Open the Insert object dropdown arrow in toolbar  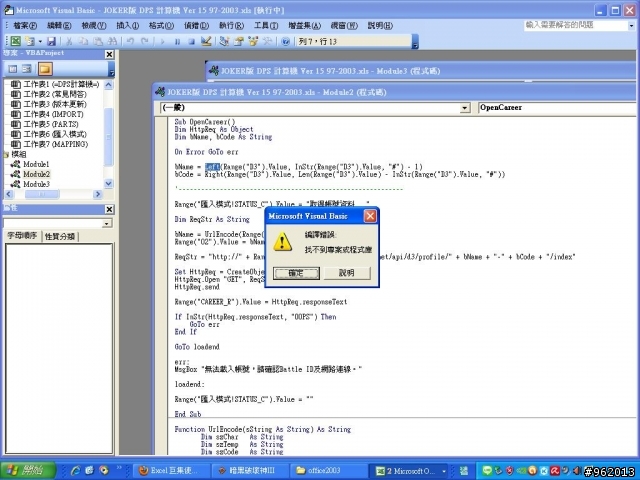(x=40, y=41)
